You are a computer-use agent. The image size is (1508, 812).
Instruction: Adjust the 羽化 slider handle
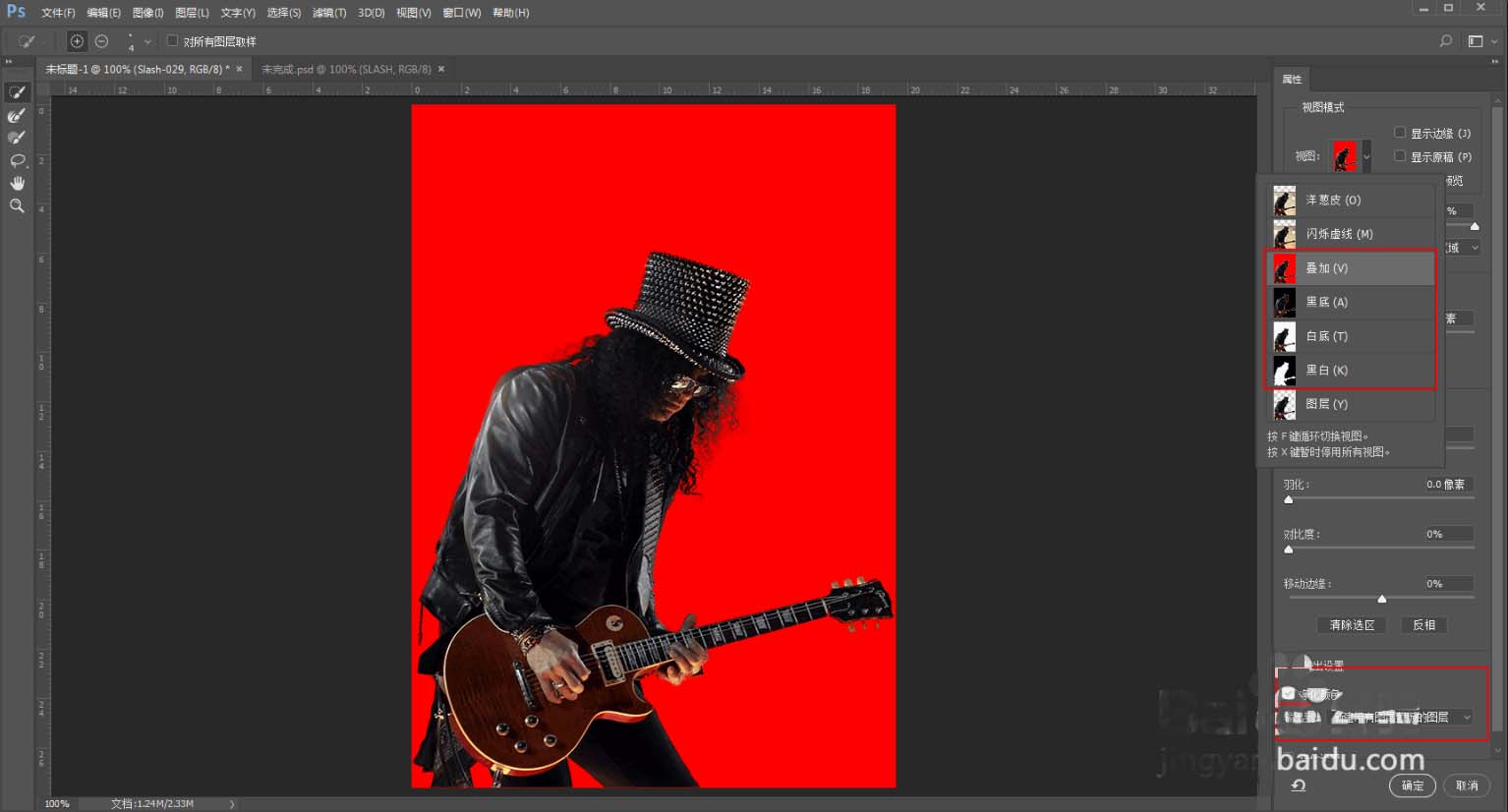coord(1289,499)
